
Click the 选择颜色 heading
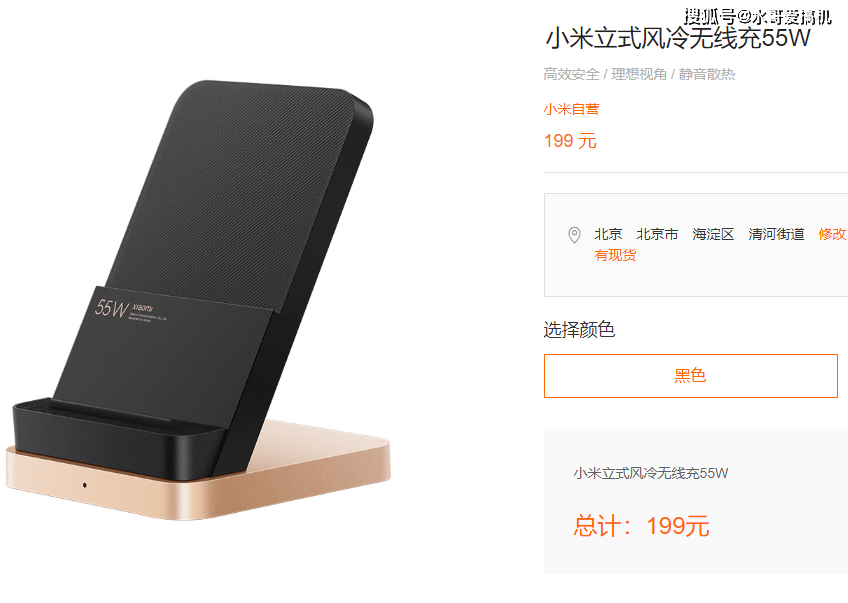click(x=579, y=329)
